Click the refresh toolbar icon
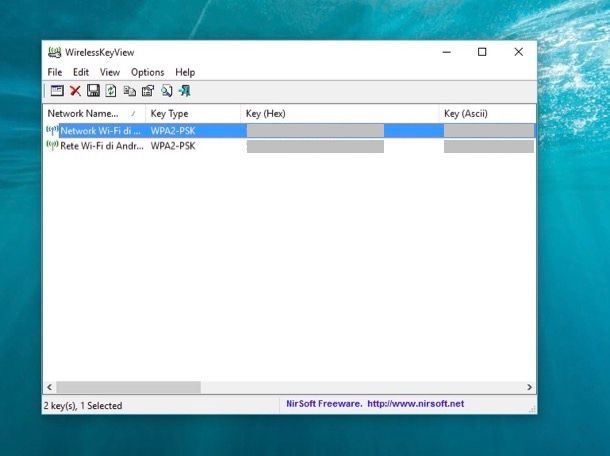The width and height of the screenshot is (610, 456). tap(111, 91)
